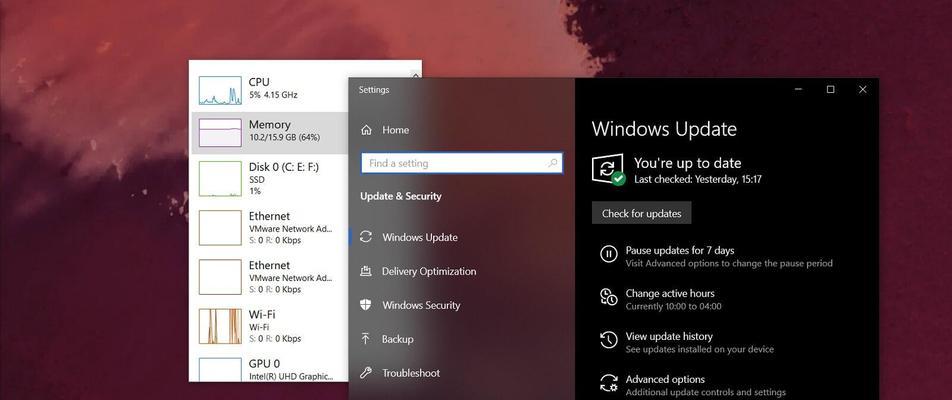Image resolution: width=952 pixels, height=400 pixels.
Task: Select the GPU 0 graph thumbnail
Action: 220,369
